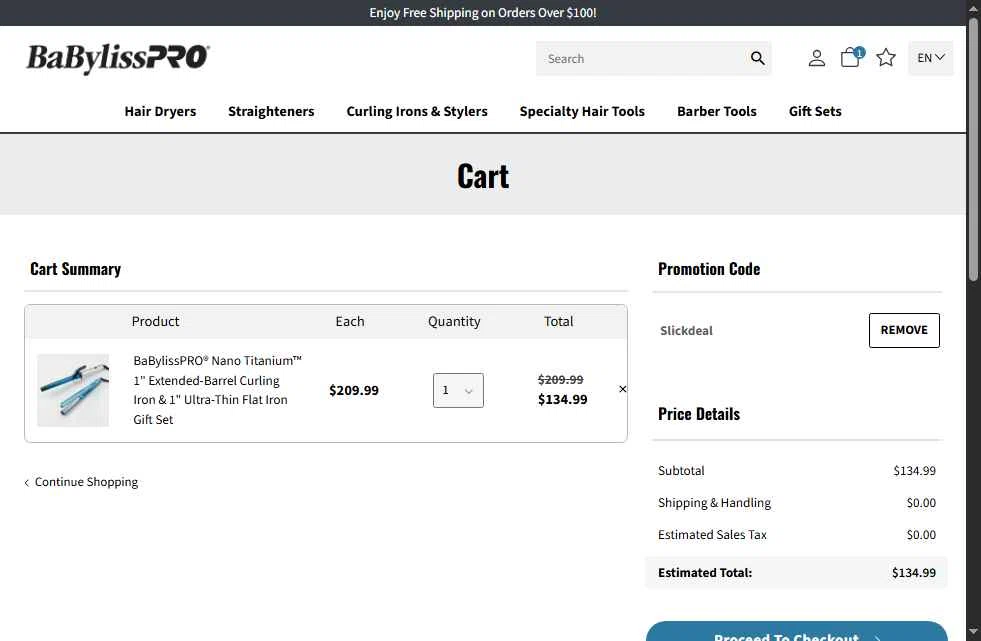
Task: Open the Hair Dryers menu
Action: coord(160,111)
